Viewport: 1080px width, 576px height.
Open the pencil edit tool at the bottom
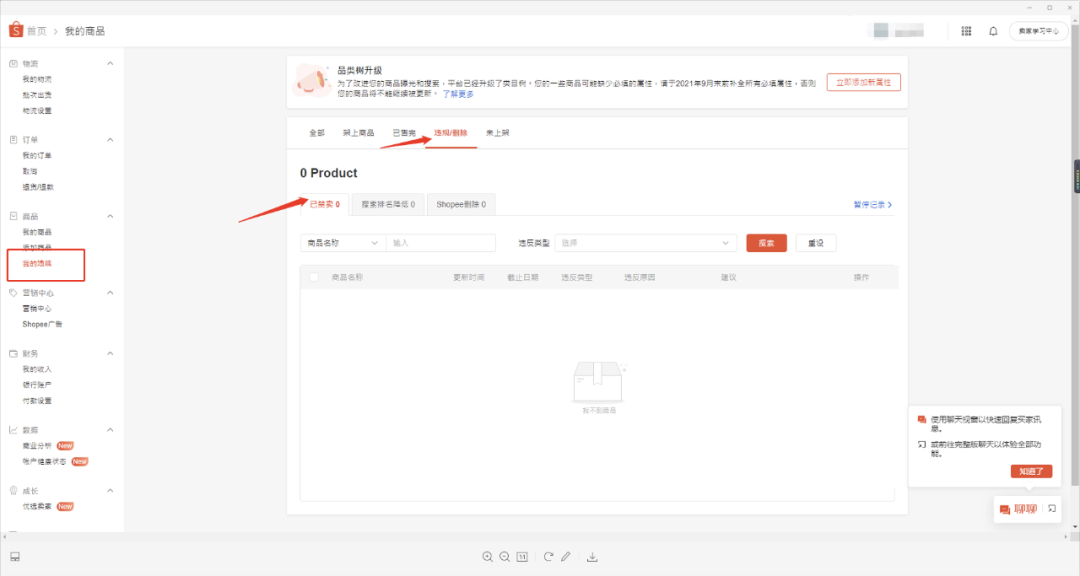pyautogui.click(x=565, y=557)
